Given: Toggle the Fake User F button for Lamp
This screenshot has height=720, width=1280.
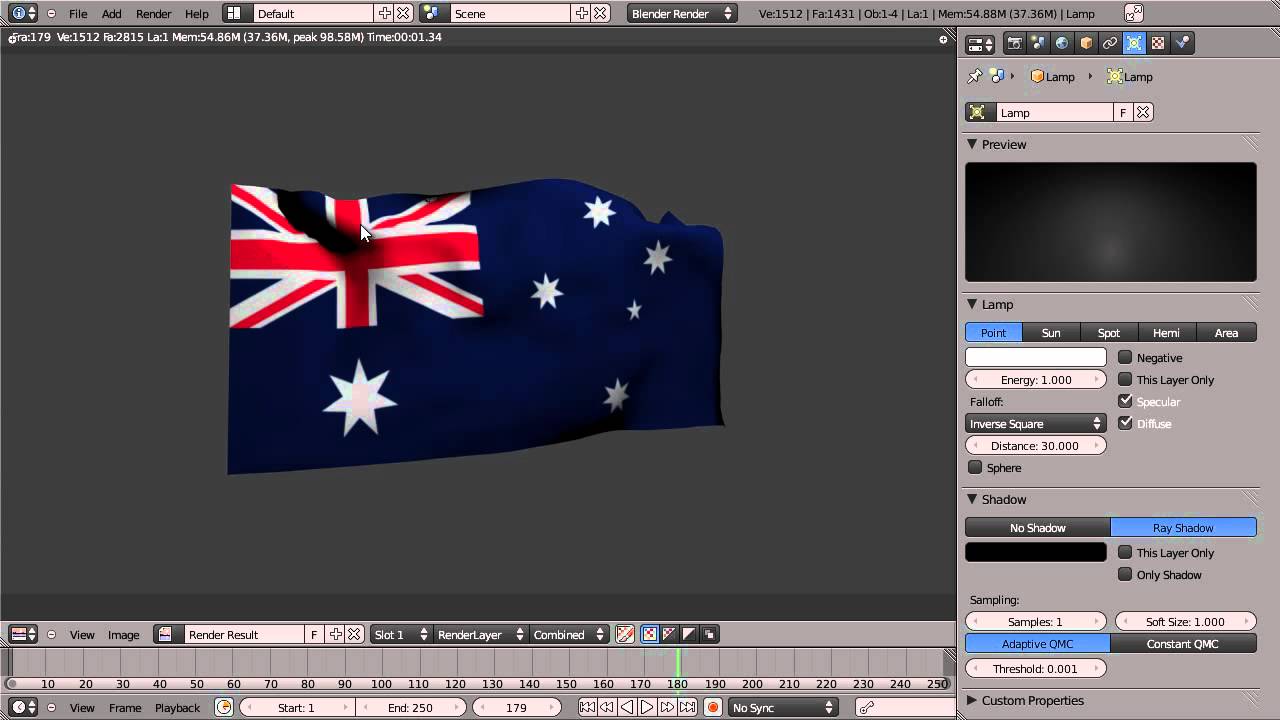Looking at the screenshot, I should point(1123,113).
